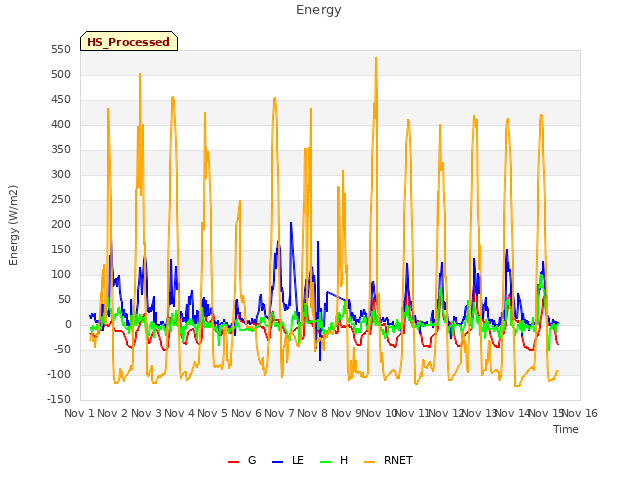Click the 500 y-axis tick label
The height and width of the screenshot is (480, 640).
[61, 75]
